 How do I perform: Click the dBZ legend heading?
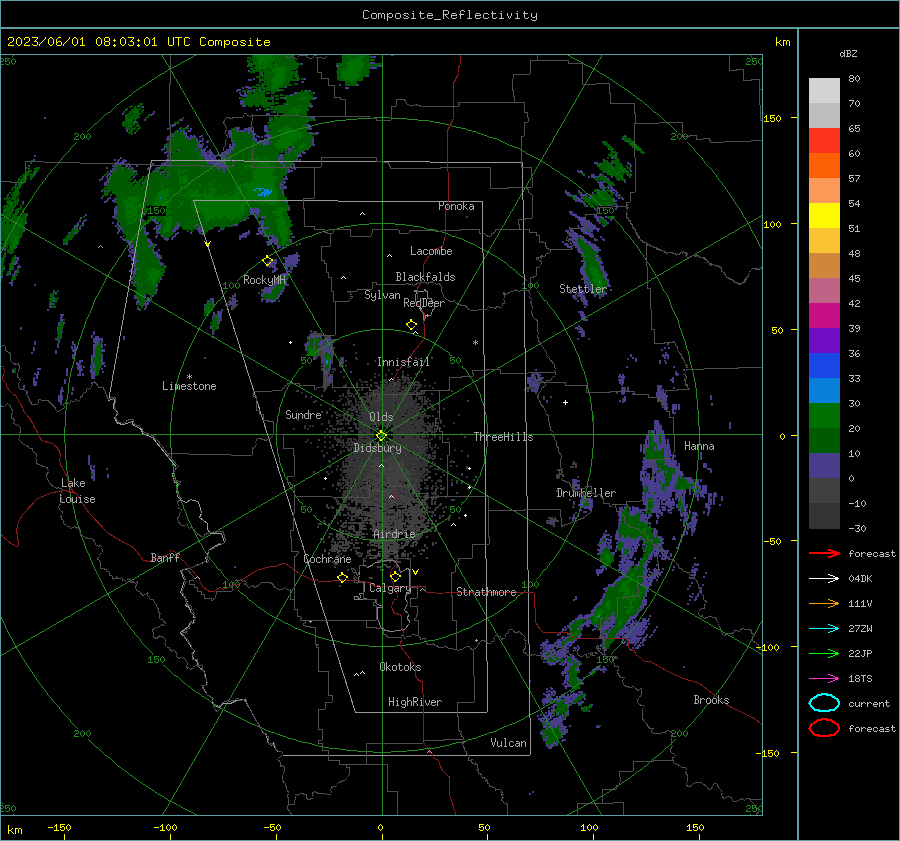pos(848,53)
